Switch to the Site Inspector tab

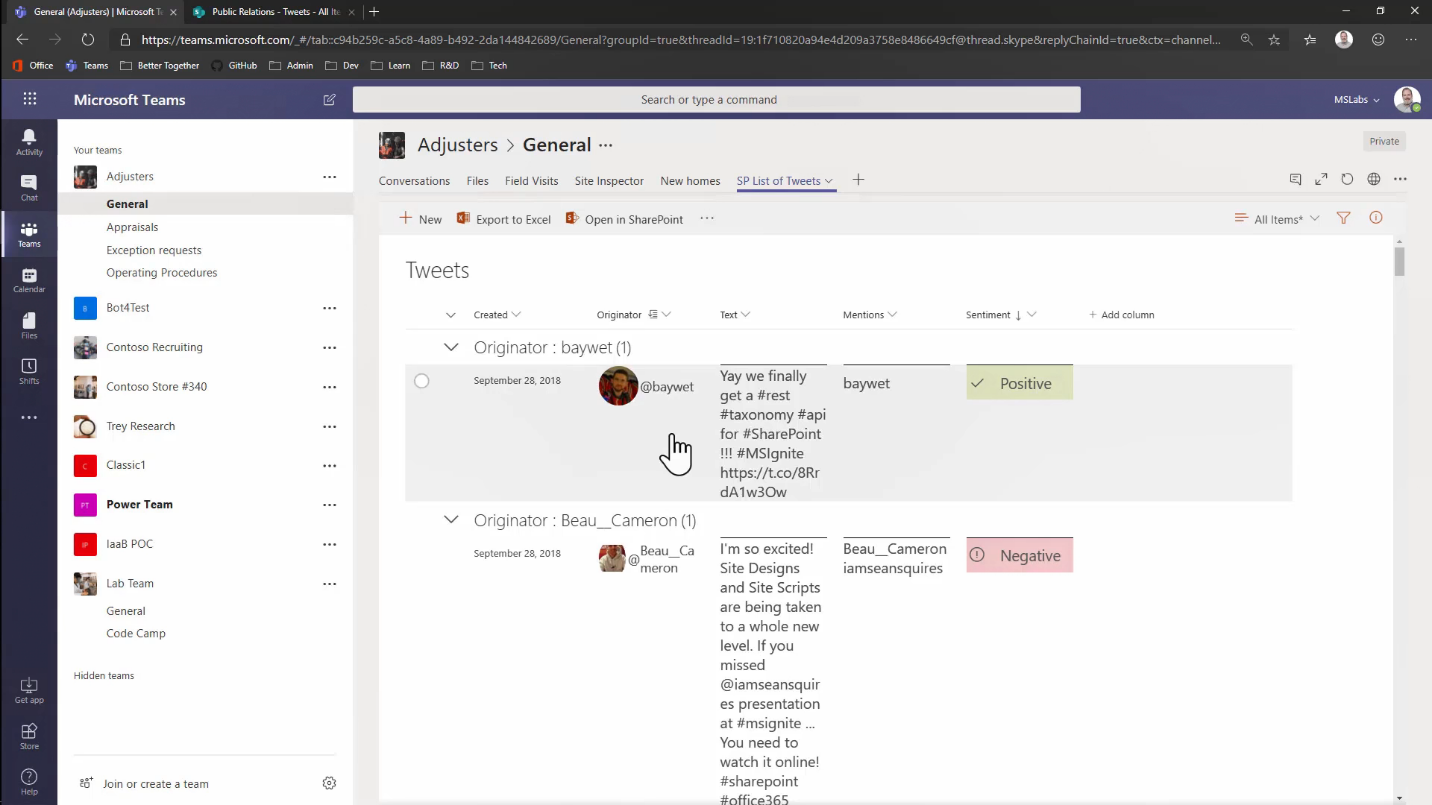point(609,181)
